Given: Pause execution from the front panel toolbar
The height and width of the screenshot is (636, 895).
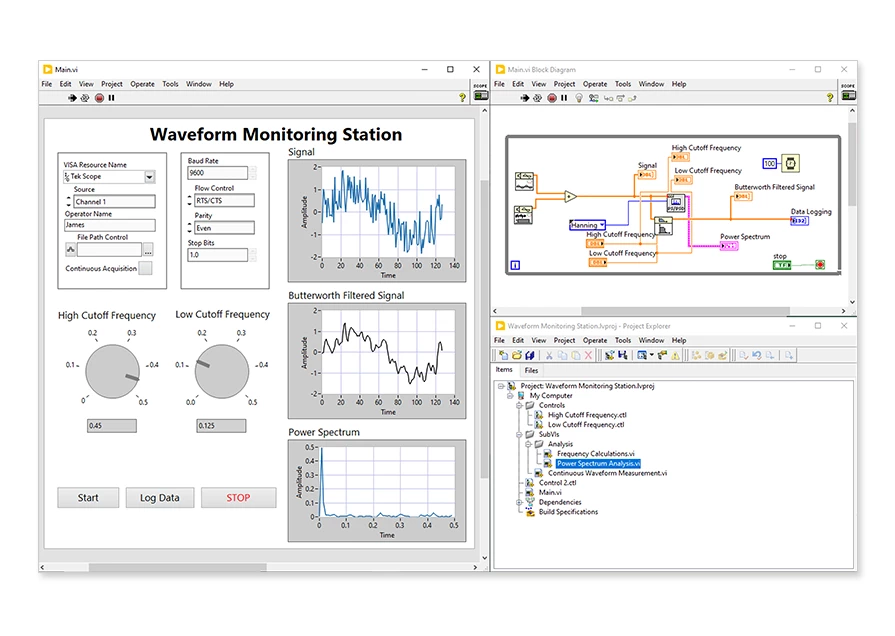Looking at the screenshot, I should coord(112,98).
